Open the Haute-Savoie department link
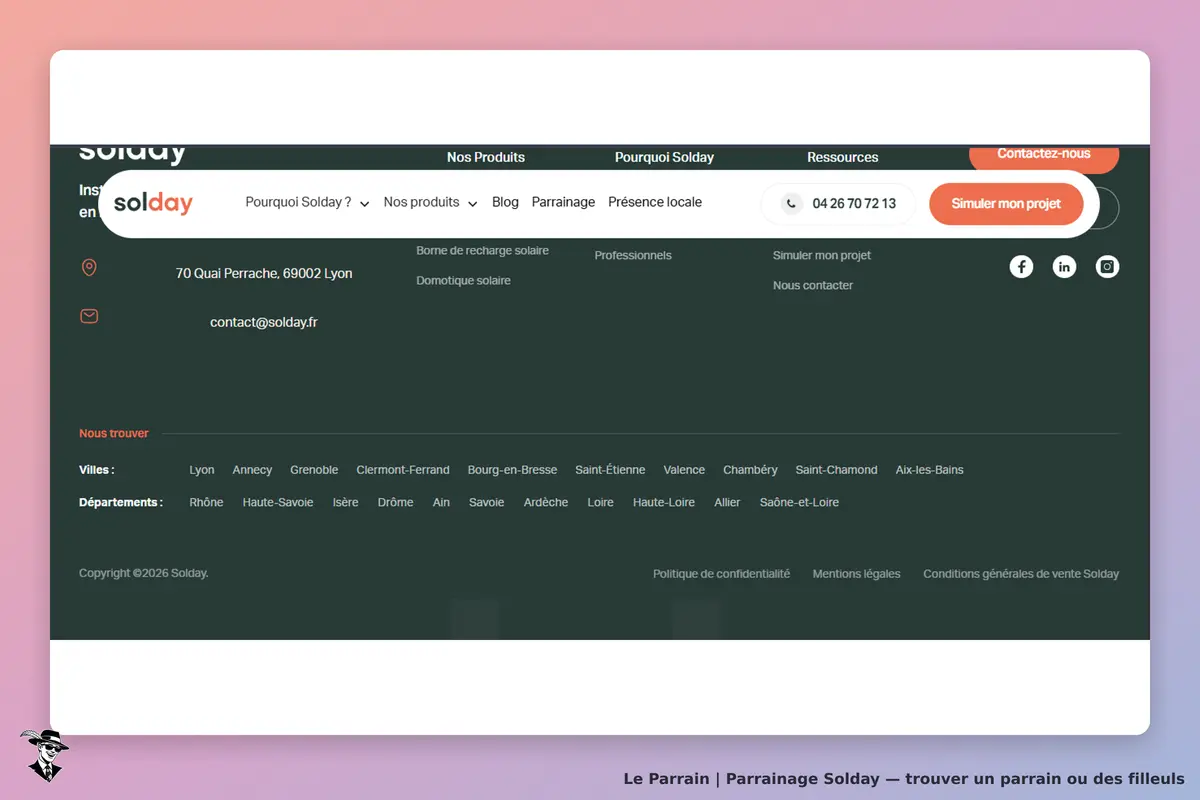This screenshot has width=1200, height=800. (x=278, y=503)
